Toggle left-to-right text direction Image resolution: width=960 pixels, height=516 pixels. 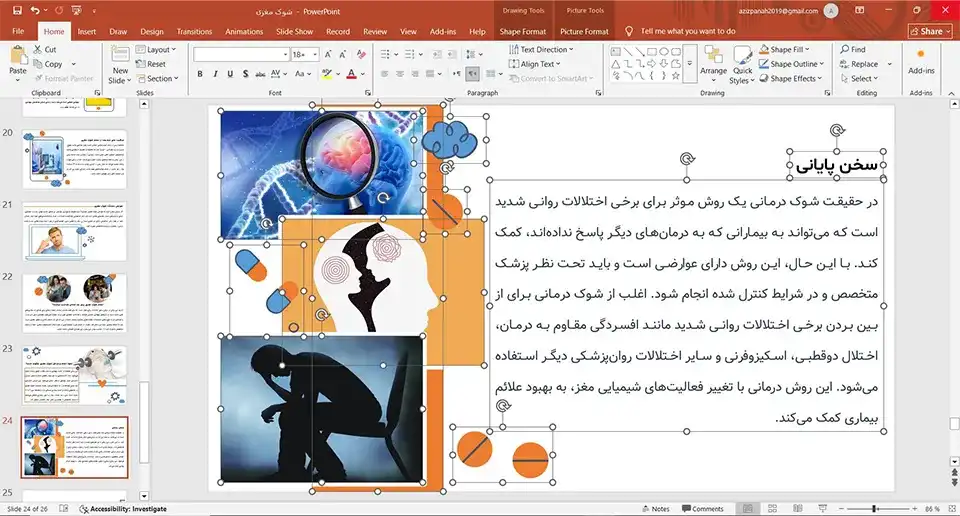coord(457,74)
